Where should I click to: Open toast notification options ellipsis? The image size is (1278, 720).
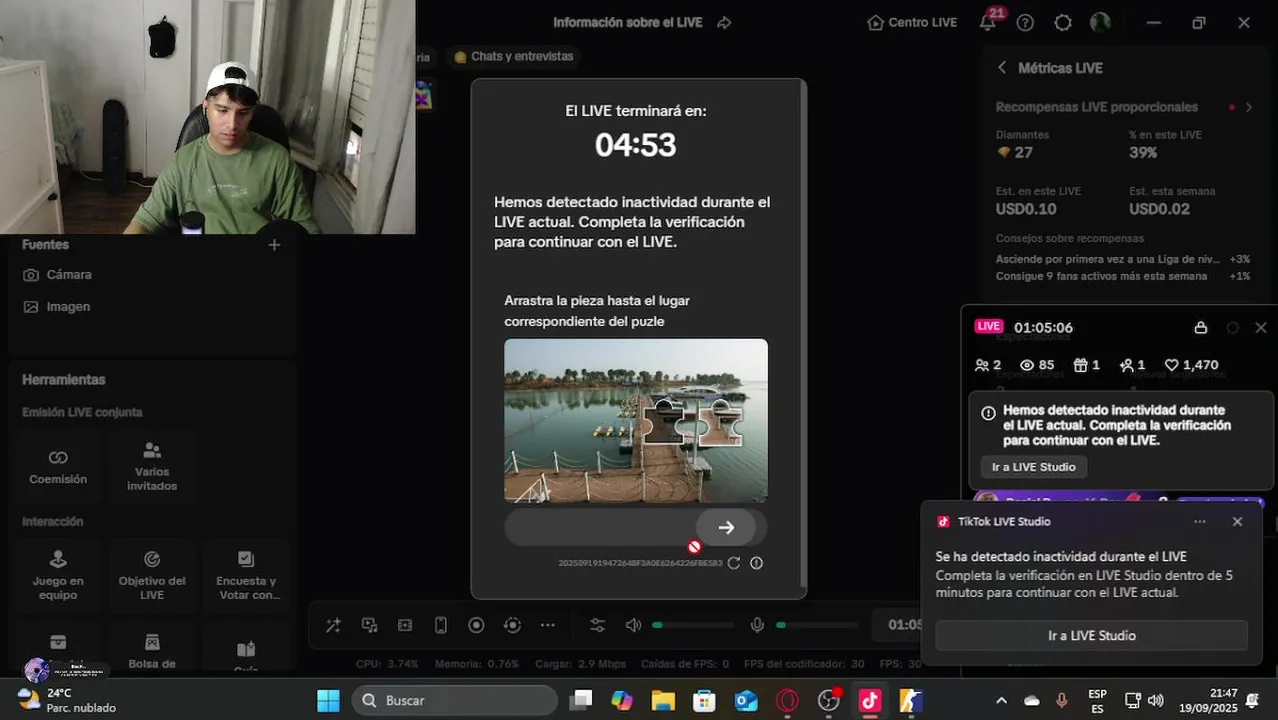[x=1200, y=522]
